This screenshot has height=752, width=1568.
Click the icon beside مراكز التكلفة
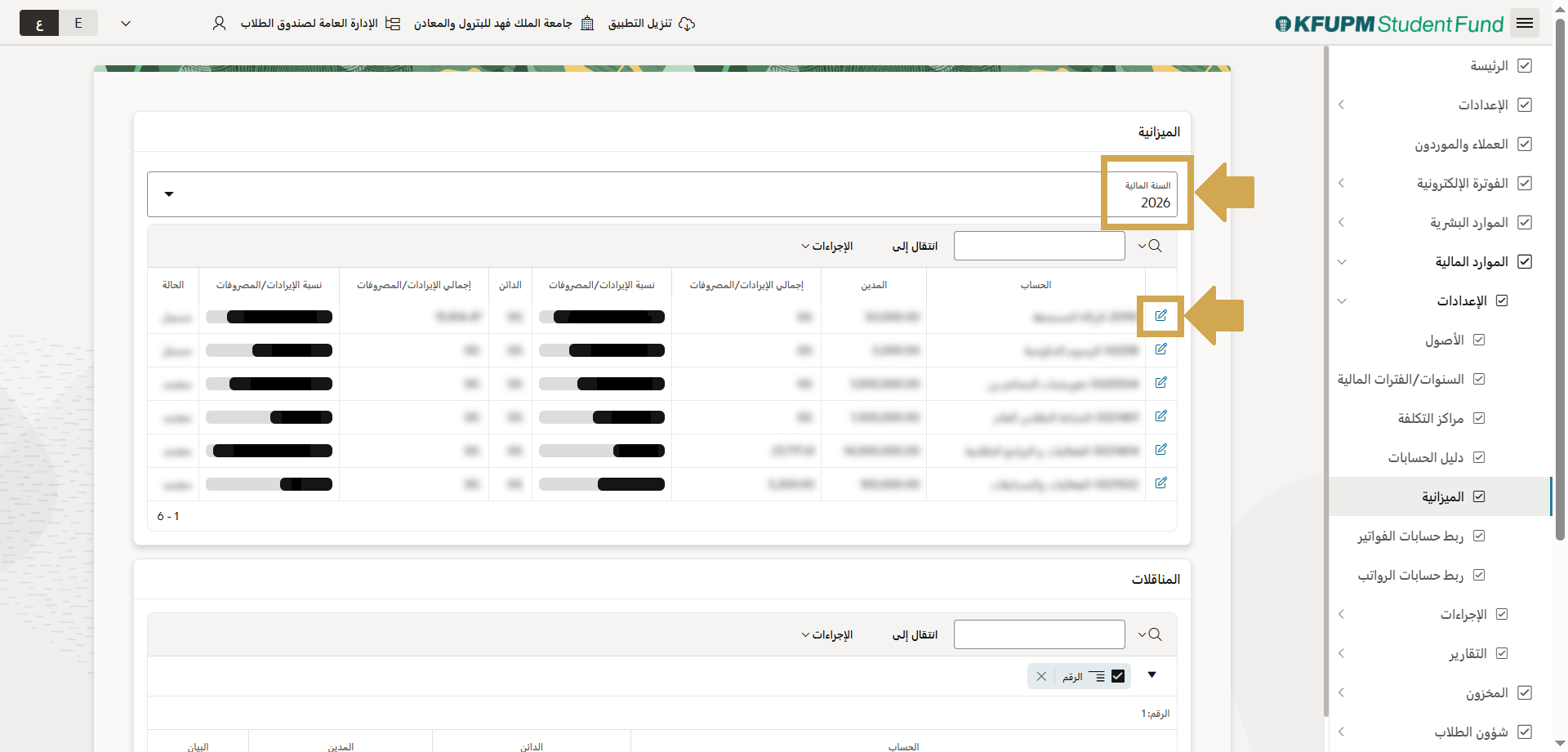pos(1479,418)
